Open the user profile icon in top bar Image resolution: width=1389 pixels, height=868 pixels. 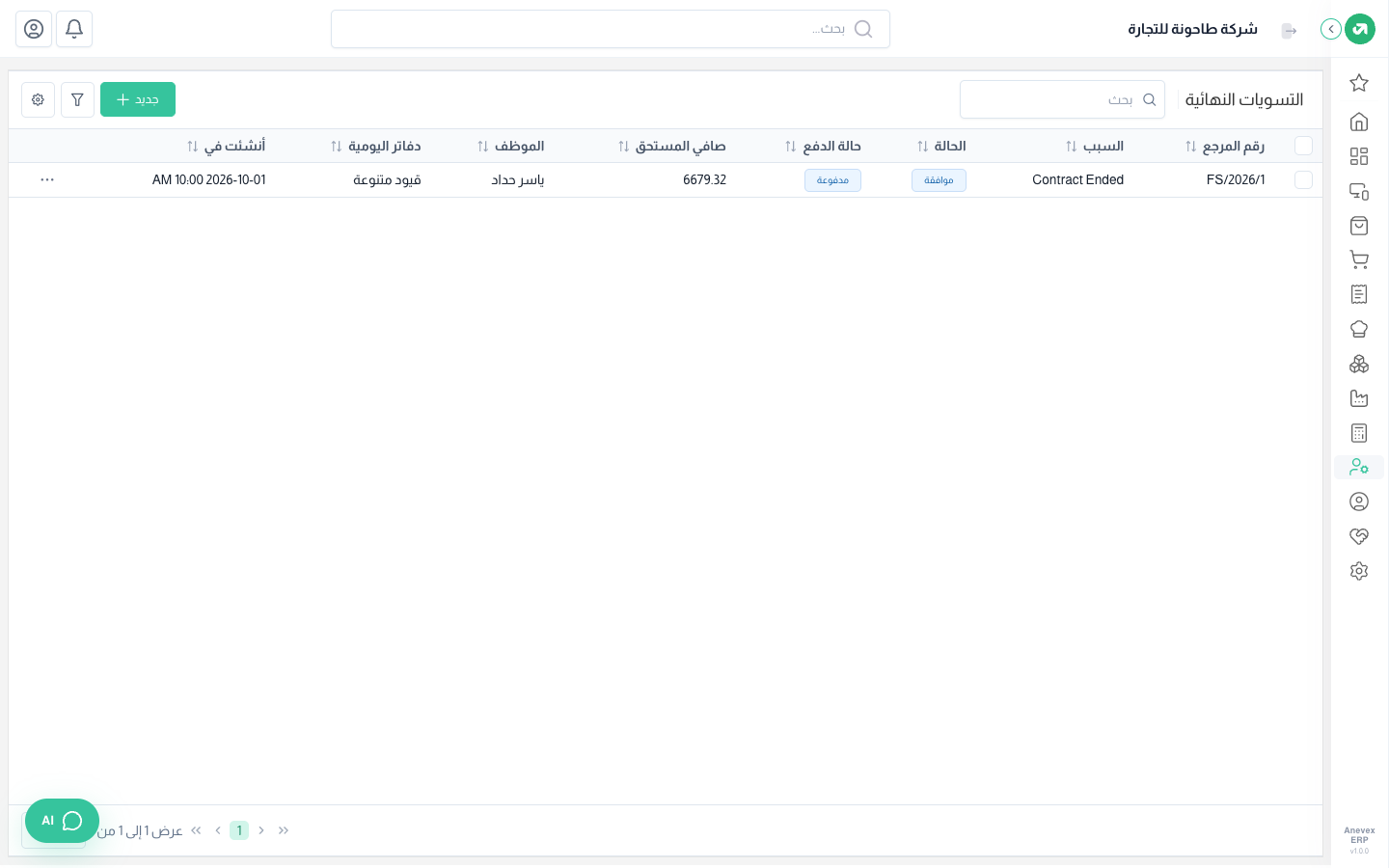point(34,29)
